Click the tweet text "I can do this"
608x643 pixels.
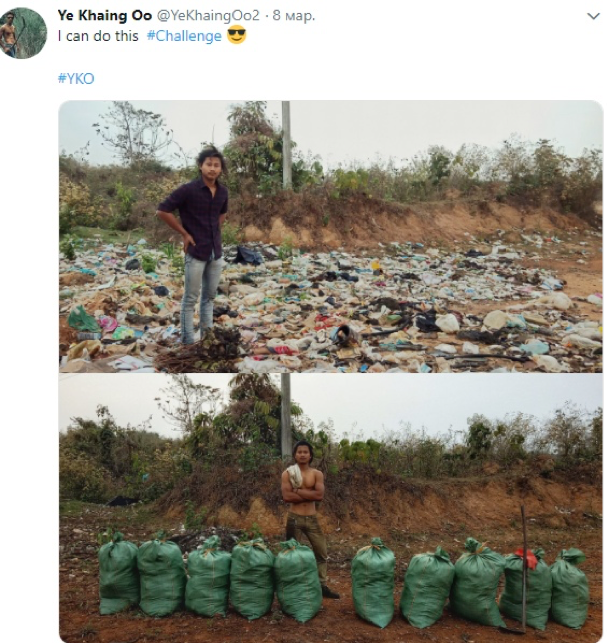click(98, 36)
